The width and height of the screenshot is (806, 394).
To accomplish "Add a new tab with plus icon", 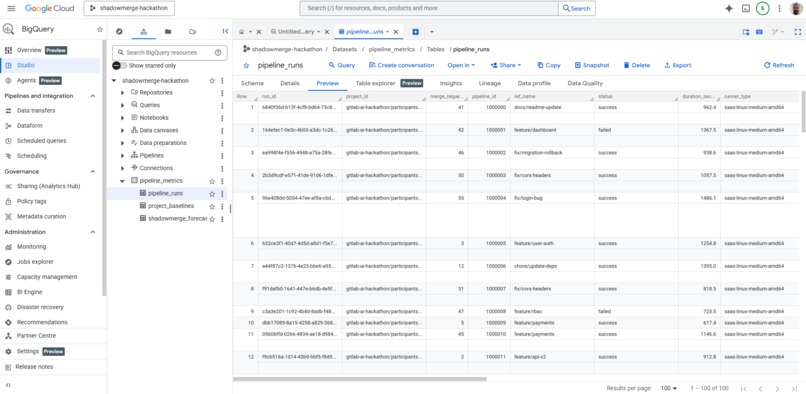I will (x=415, y=32).
